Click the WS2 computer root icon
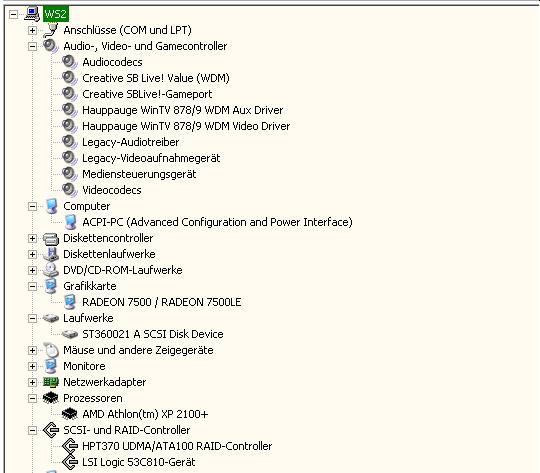Image resolution: width=540 pixels, height=473 pixels. (x=32, y=13)
